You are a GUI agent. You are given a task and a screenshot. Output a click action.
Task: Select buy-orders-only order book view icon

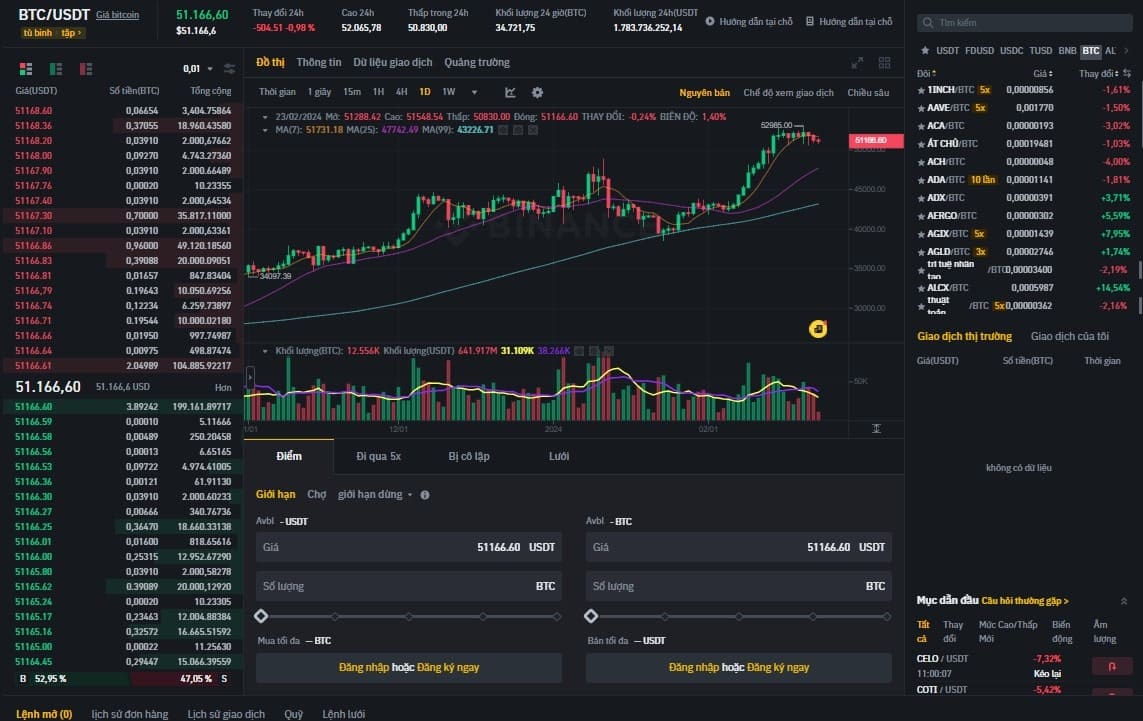tap(55, 69)
